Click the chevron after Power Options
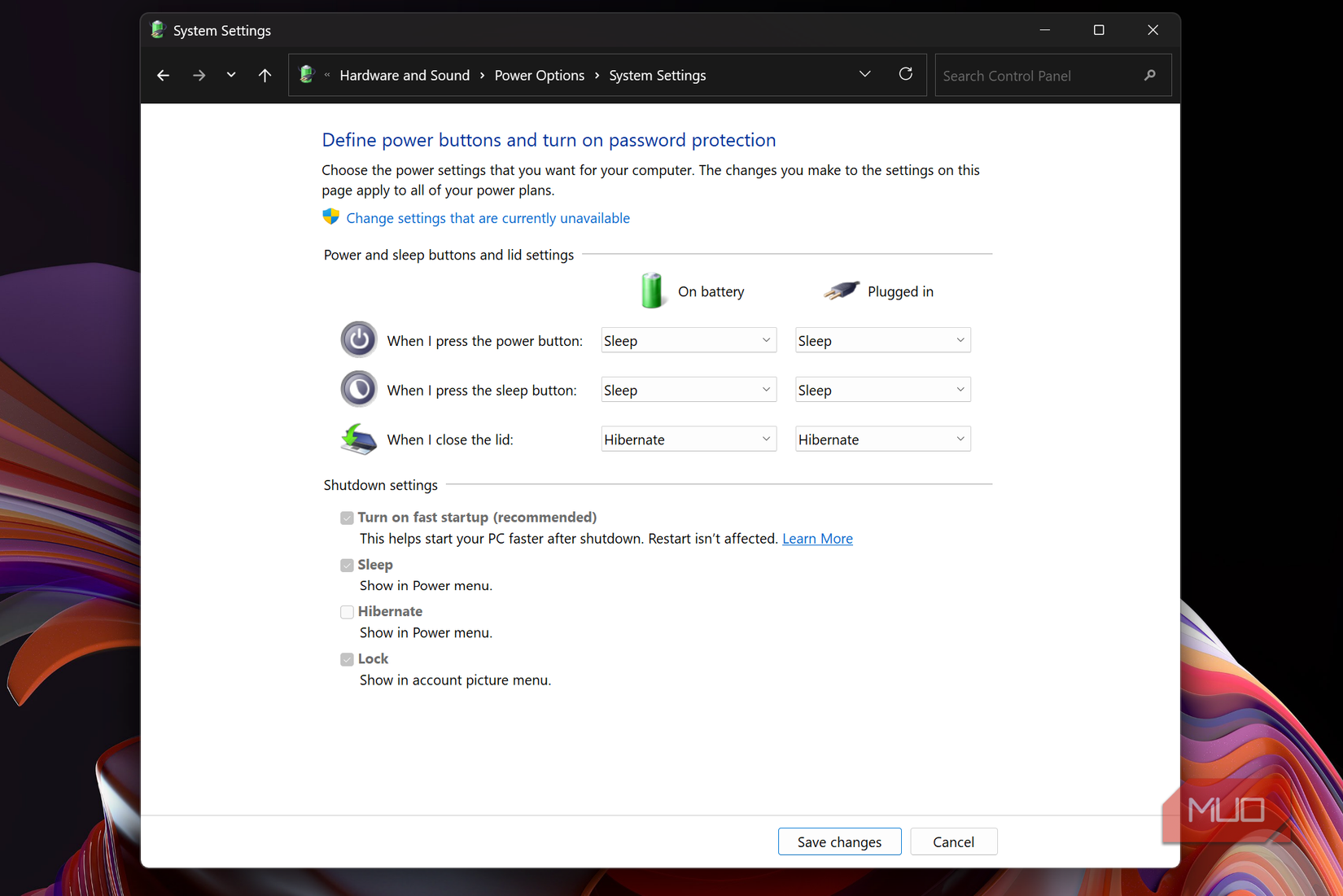 [x=597, y=75]
